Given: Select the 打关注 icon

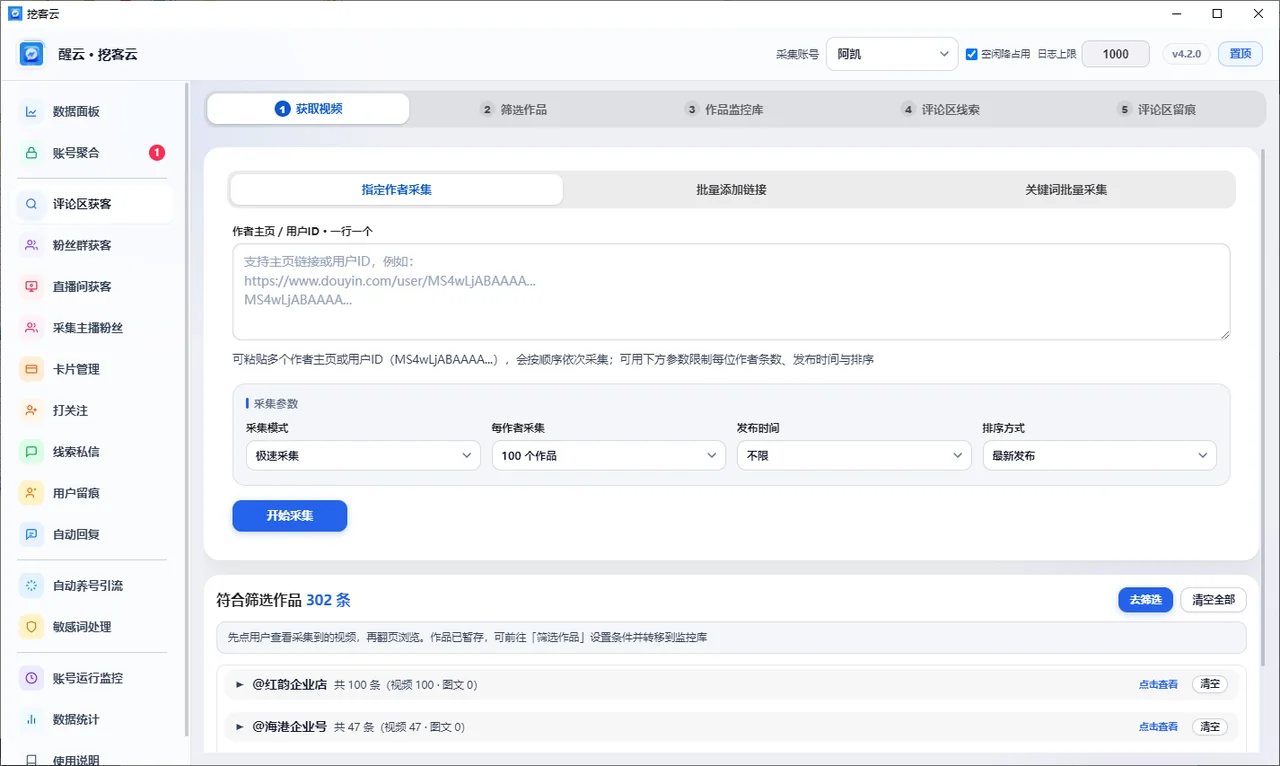Looking at the screenshot, I should pyautogui.click(x=32, y=411).
